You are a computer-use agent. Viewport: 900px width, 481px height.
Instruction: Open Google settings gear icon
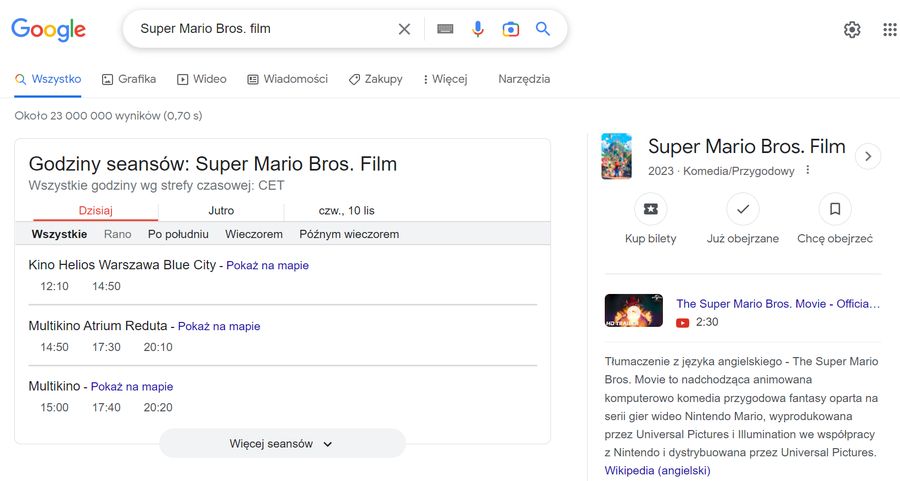852,29
